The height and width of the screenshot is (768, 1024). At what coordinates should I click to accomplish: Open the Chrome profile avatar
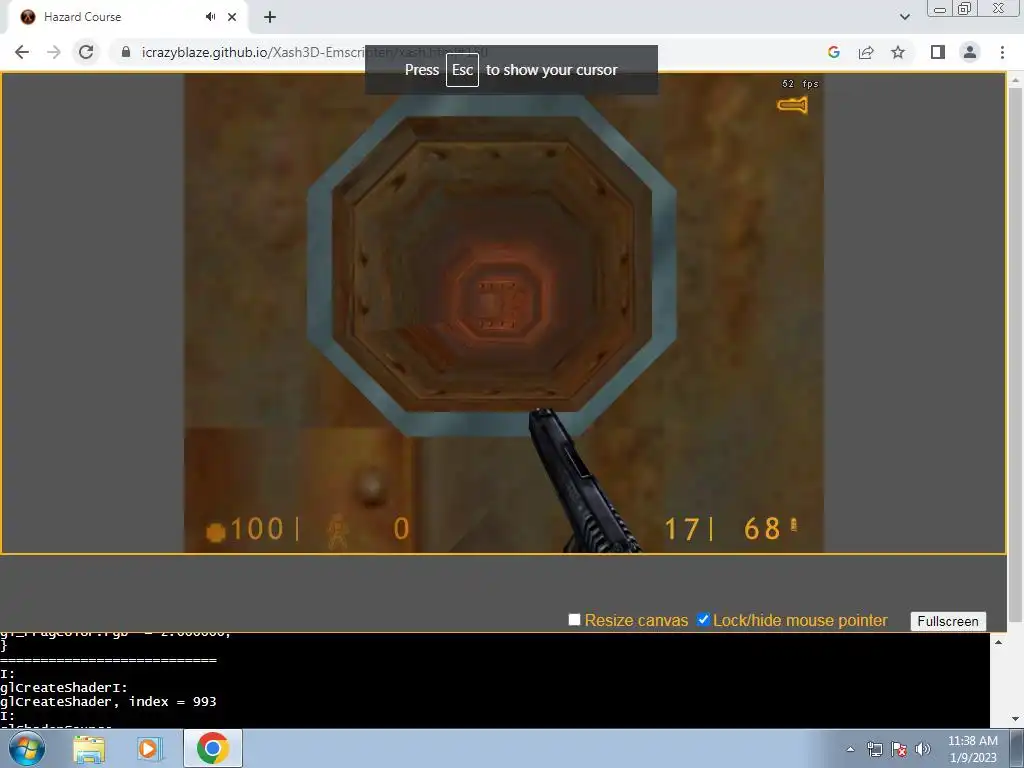click(x=970, y=52)
